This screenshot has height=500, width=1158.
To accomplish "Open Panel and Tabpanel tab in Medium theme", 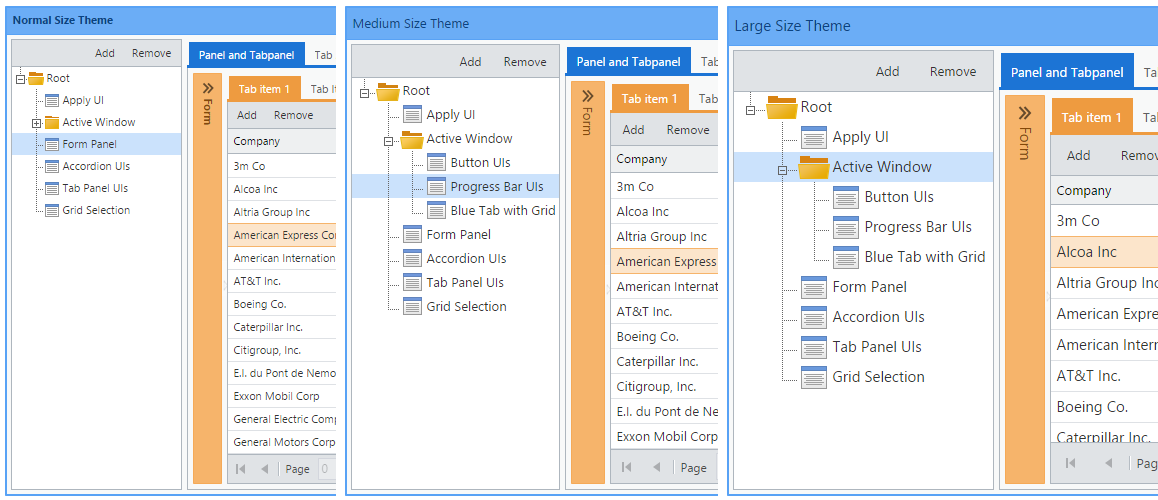I will pos(628,61).
